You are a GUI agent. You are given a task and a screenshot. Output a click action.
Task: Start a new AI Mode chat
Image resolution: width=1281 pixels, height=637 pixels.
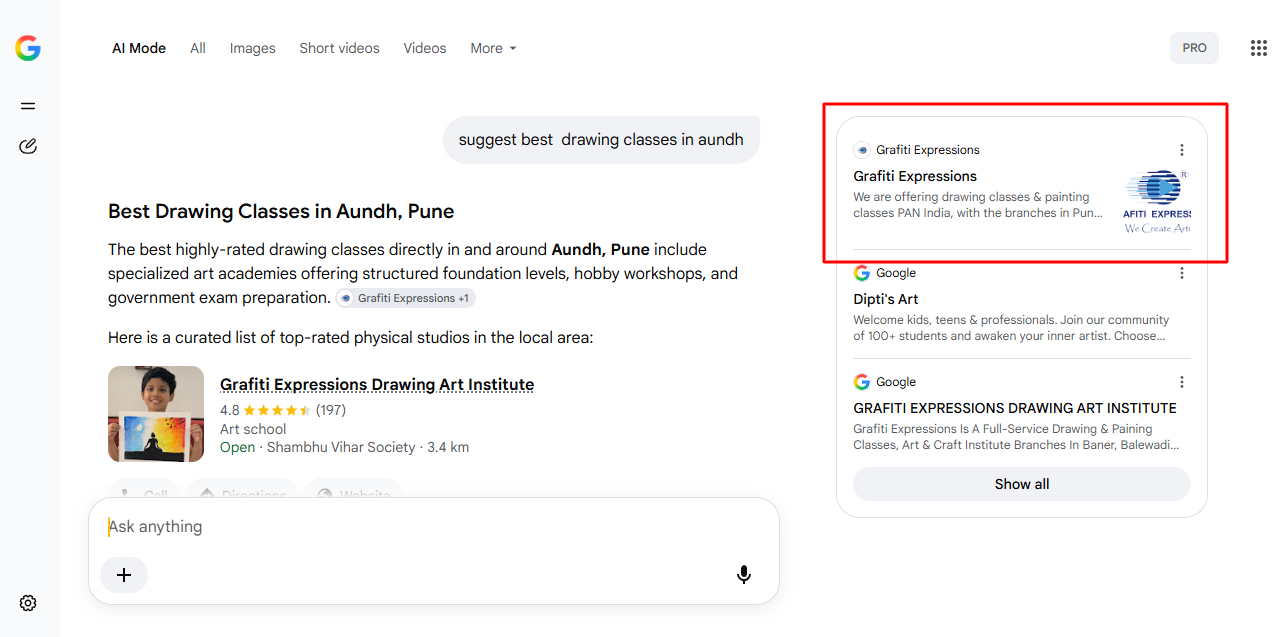[x=28, y=146]
